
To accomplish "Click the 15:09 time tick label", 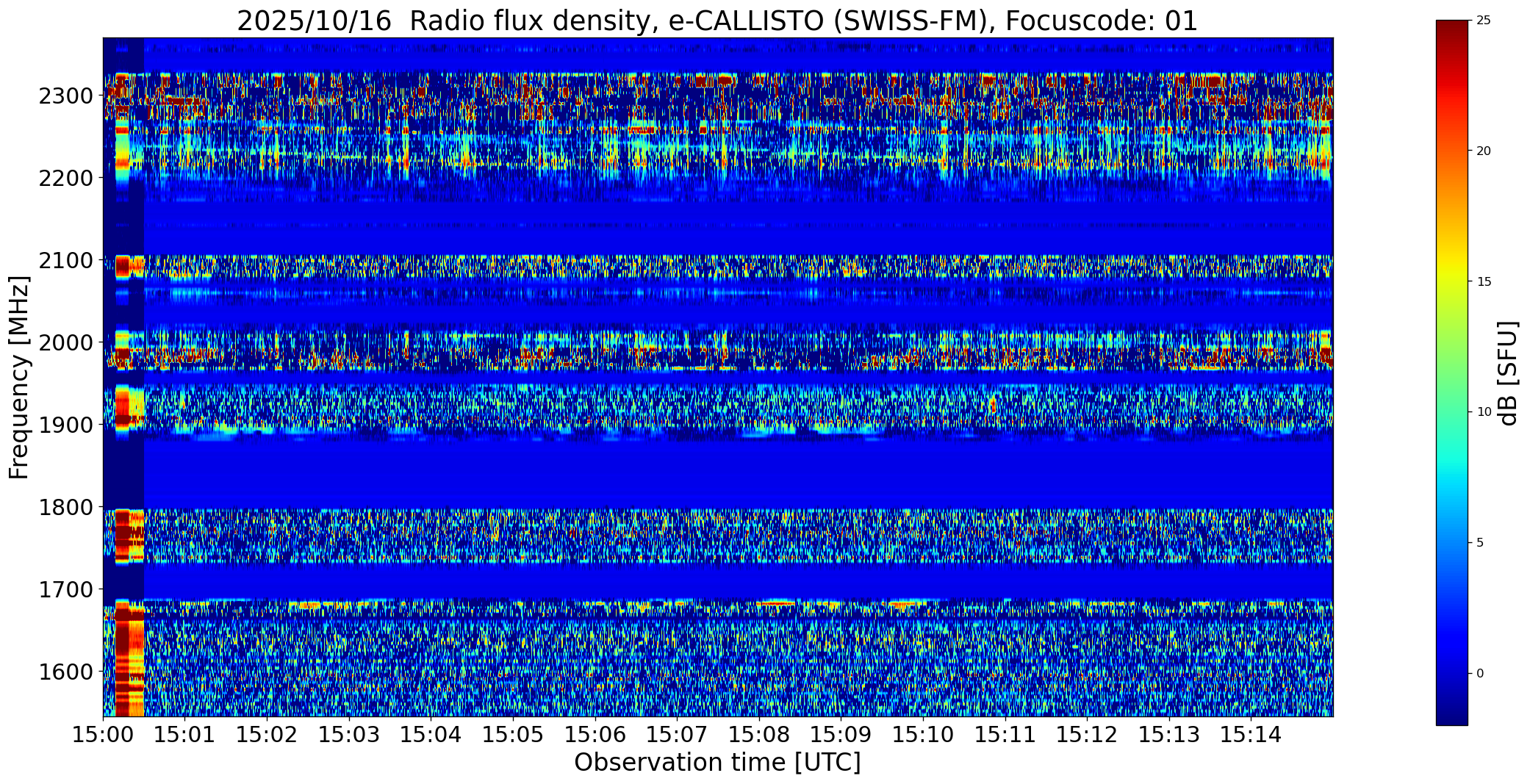I will click(x=841, y=734).
